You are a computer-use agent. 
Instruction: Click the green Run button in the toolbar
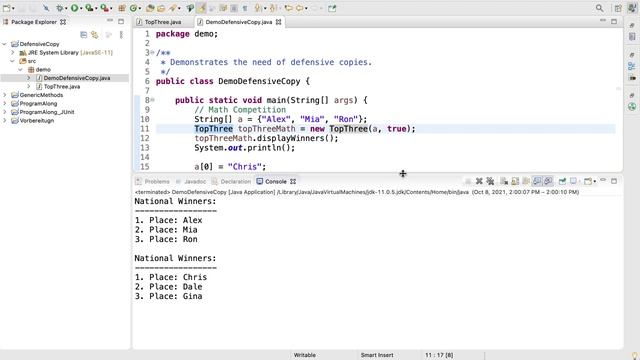tap(74, 8)
